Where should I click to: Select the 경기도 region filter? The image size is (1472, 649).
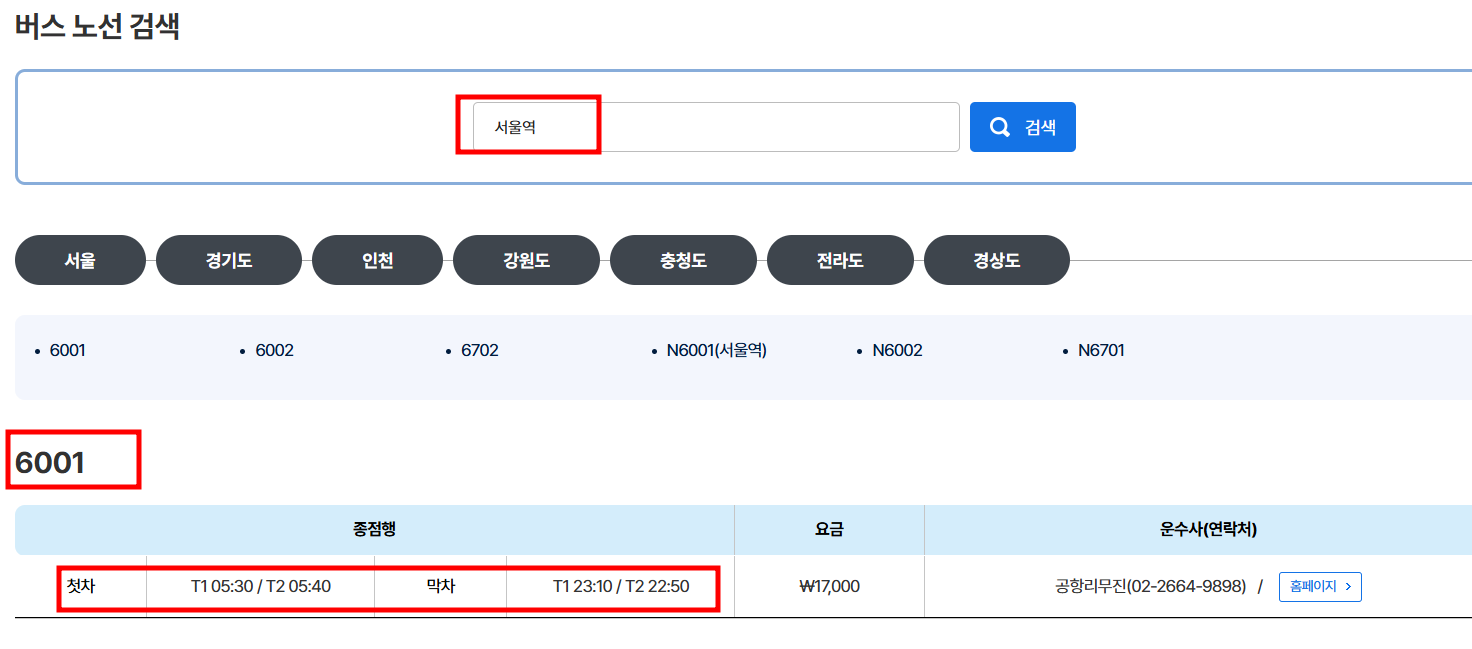coord(229,259)
